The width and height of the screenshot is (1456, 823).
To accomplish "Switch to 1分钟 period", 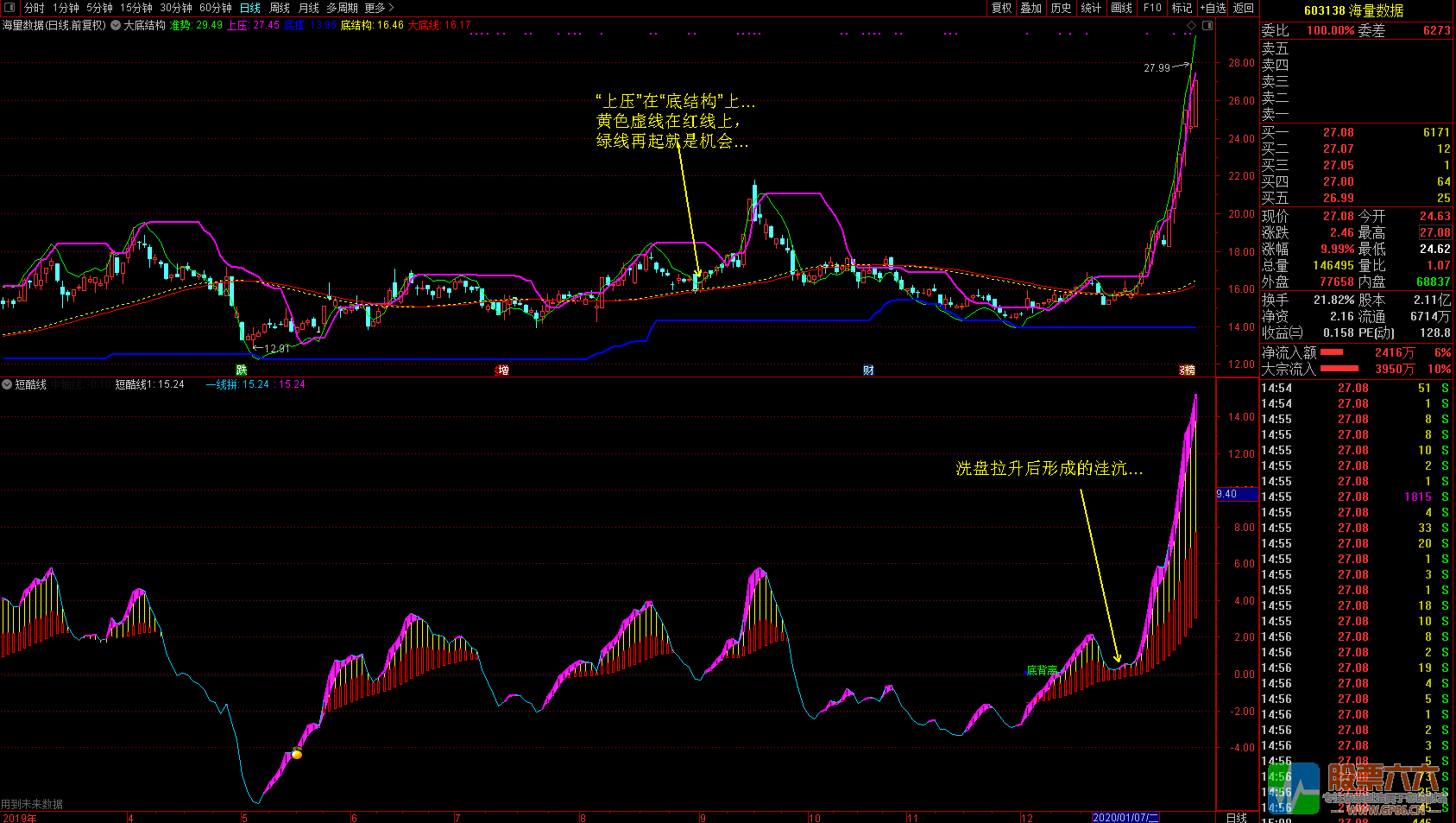I will point(66,8).
